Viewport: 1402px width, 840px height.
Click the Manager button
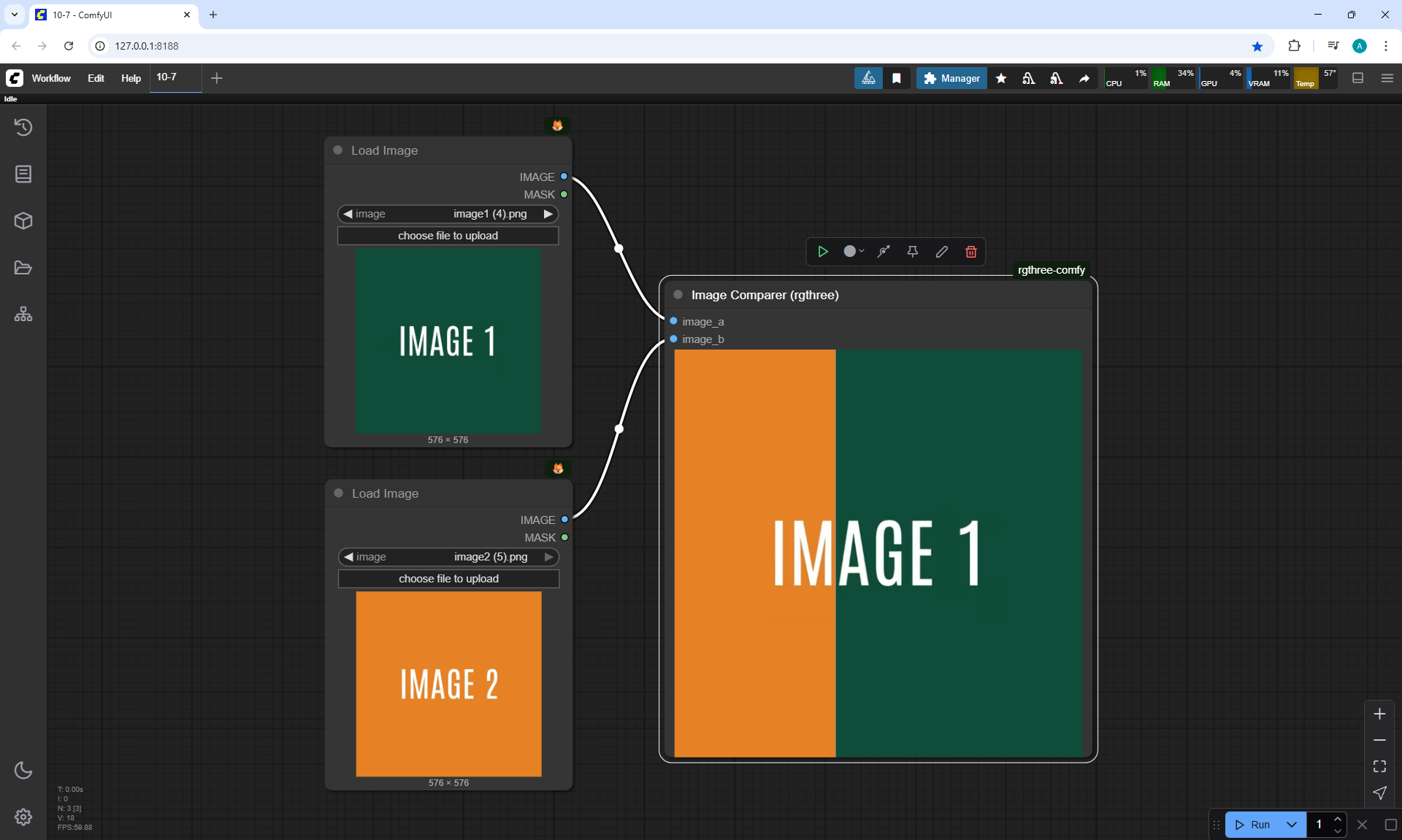tap(951, 78)
